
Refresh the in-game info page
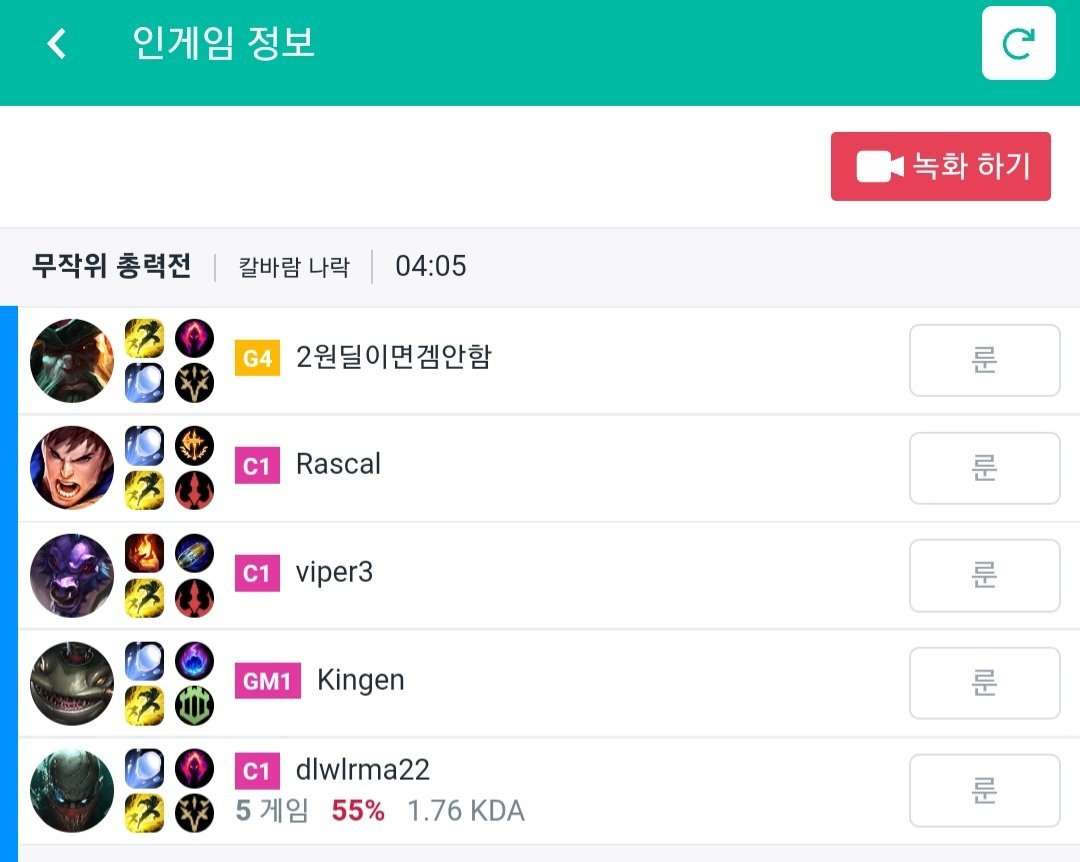click(1018, 43)
